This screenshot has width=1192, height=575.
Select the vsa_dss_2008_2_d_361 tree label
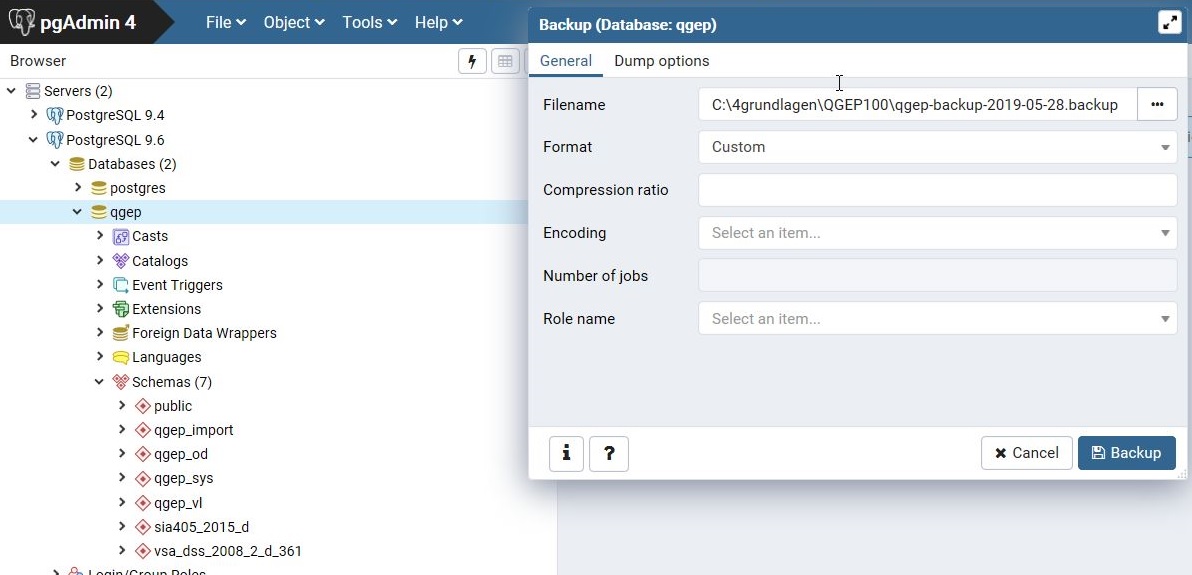[x=228, y=551]
